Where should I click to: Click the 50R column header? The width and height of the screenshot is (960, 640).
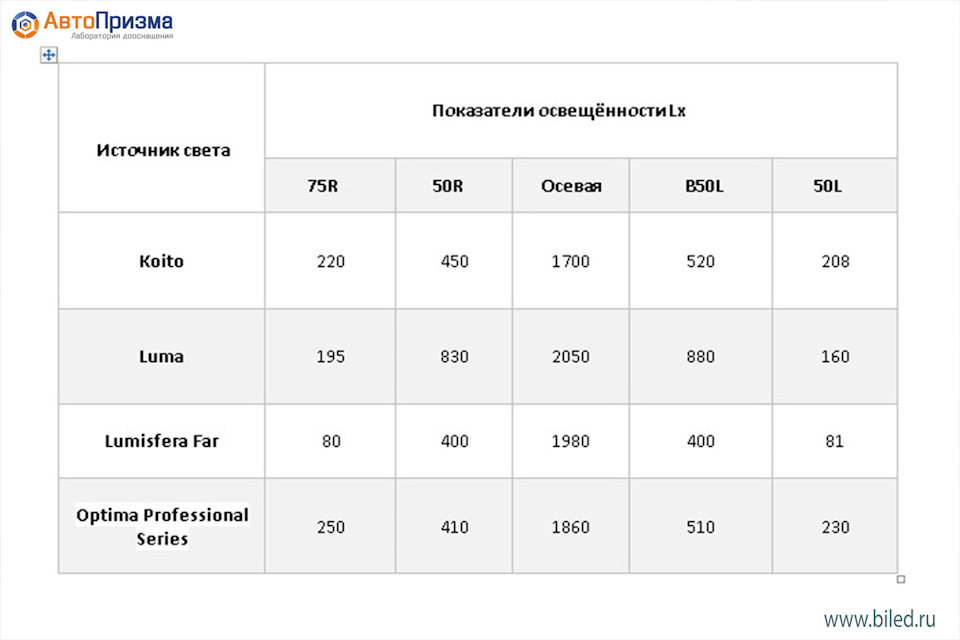point(454,186)
